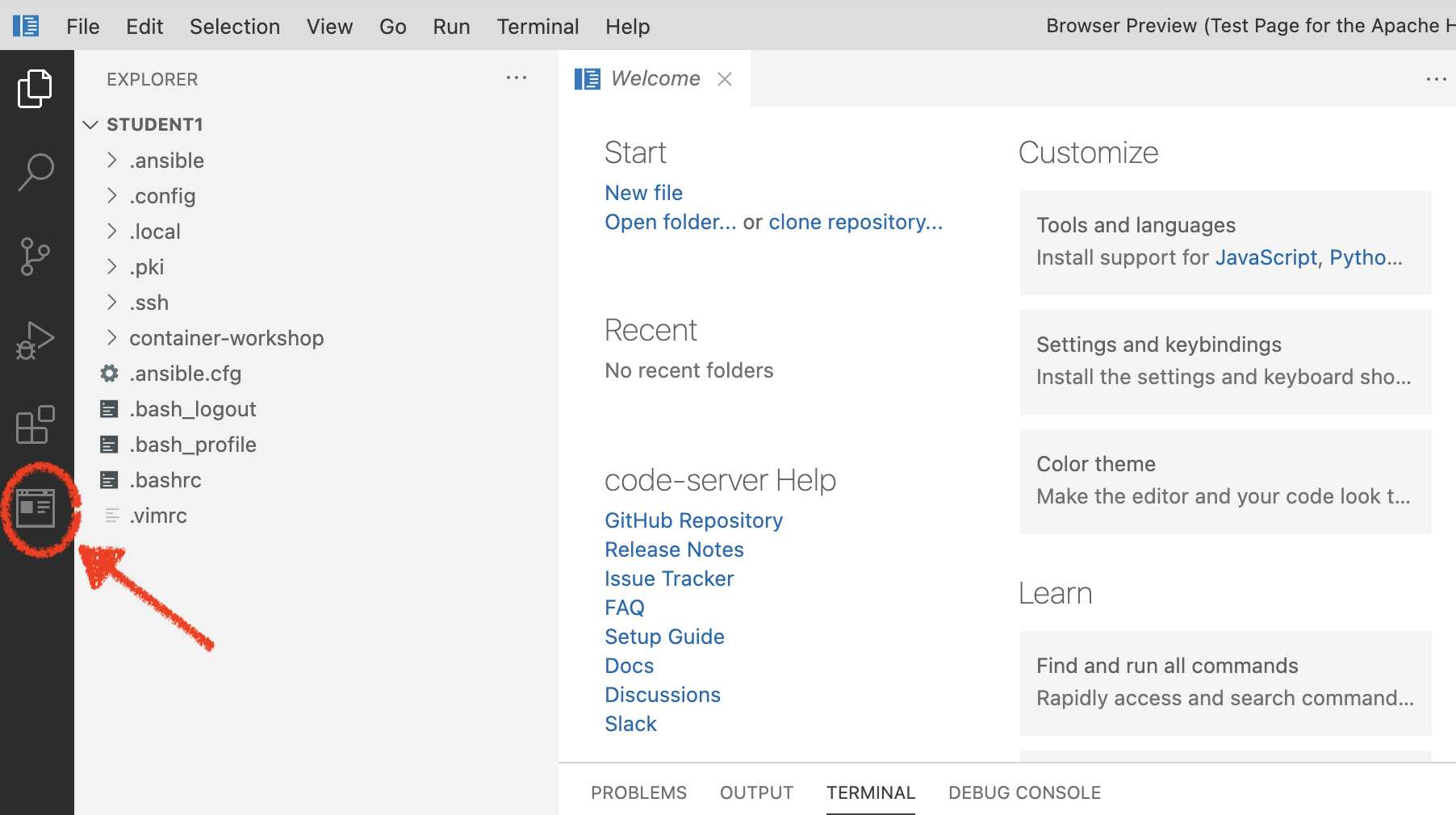Viewport: 1456px width, 815px height.
Task: Open the Run and Debug view
Action: tap(36, 341)
